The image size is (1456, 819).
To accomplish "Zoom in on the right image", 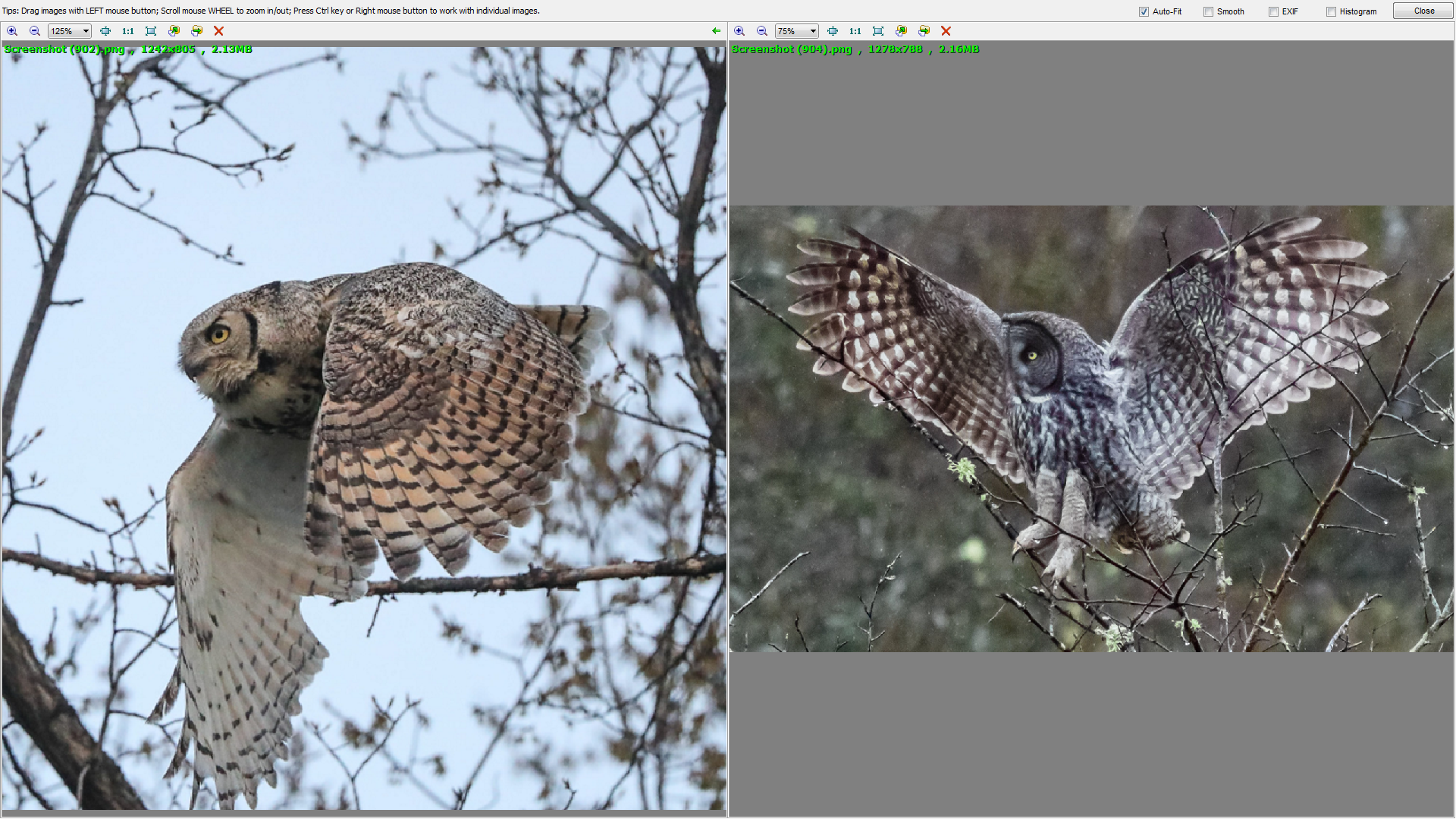I will [x=739, y=31].
